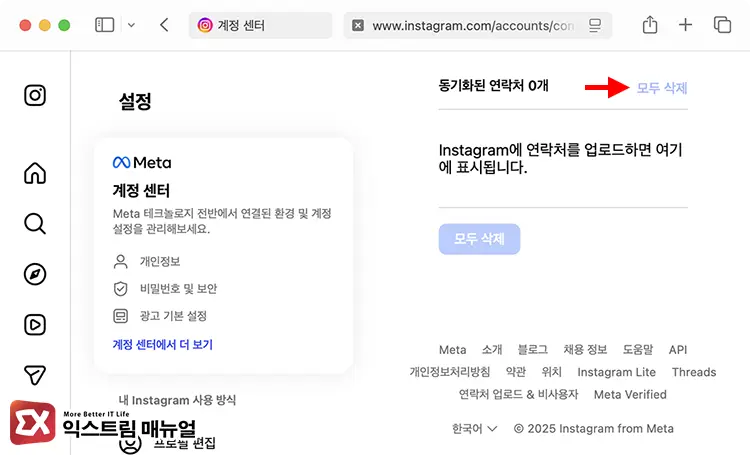
Task: Open 개인정보처리방침 footer link
Action: tap(450, 372)
